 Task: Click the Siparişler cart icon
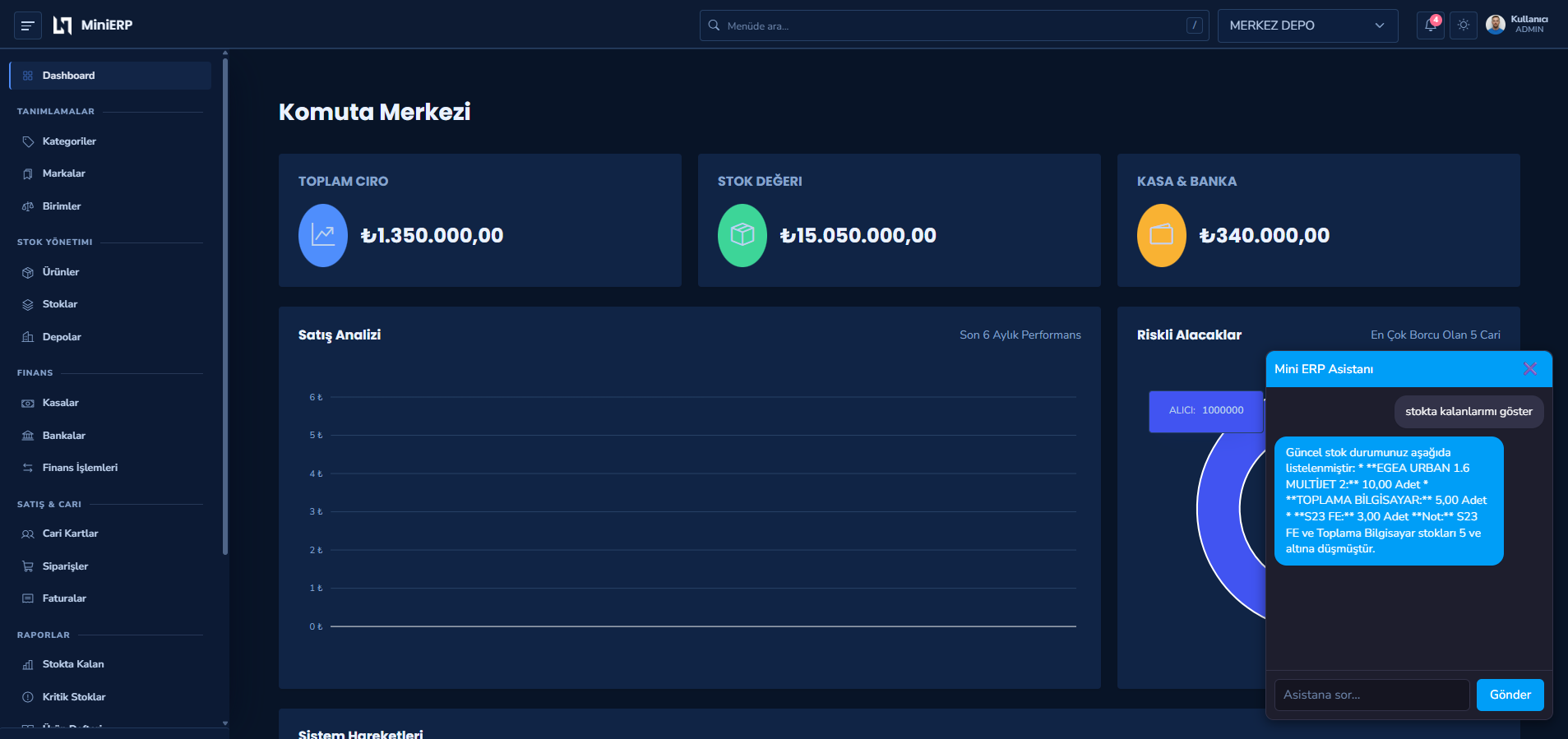point(28,566)
